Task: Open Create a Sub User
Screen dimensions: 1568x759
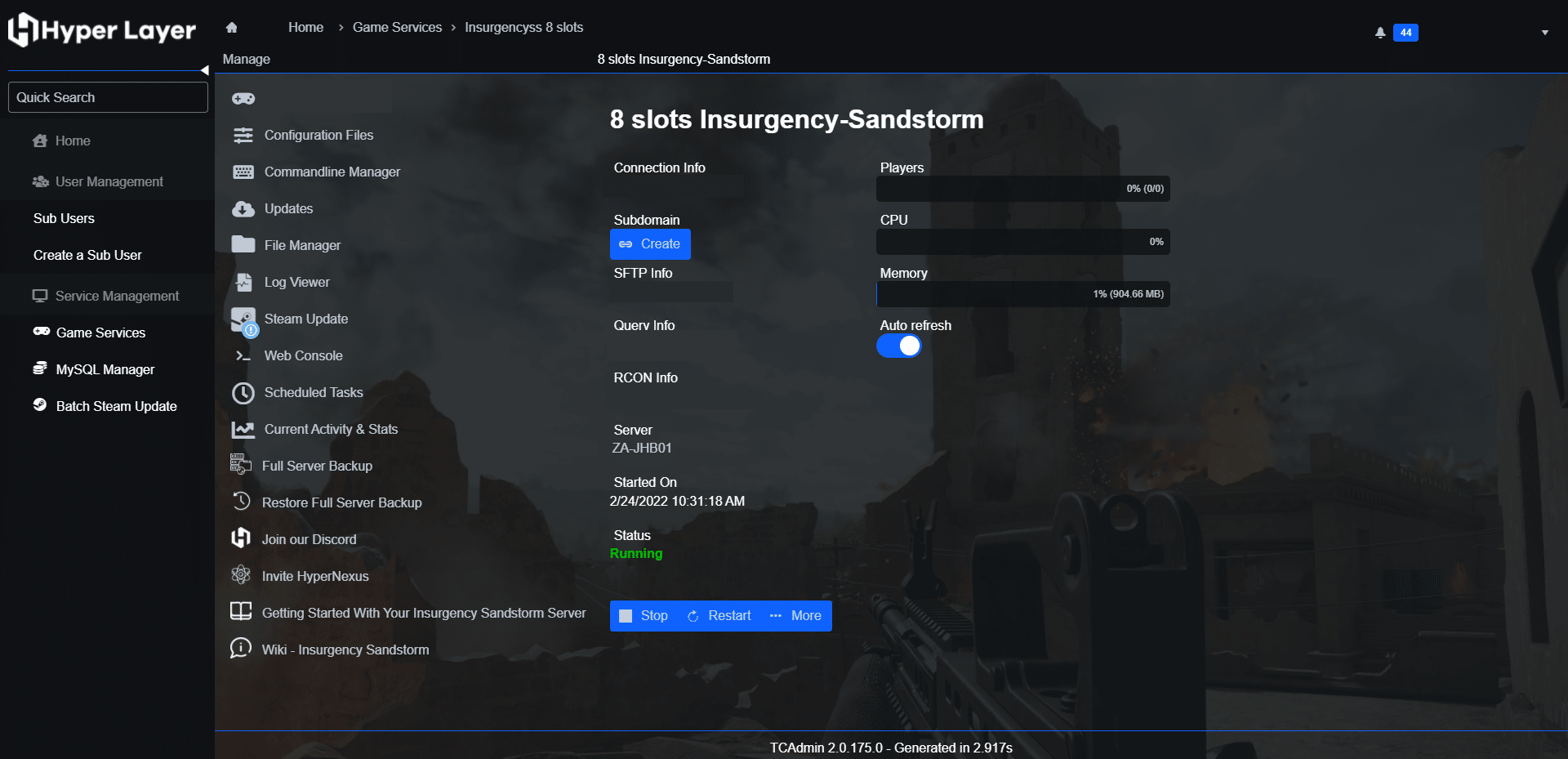Action: 87,255
